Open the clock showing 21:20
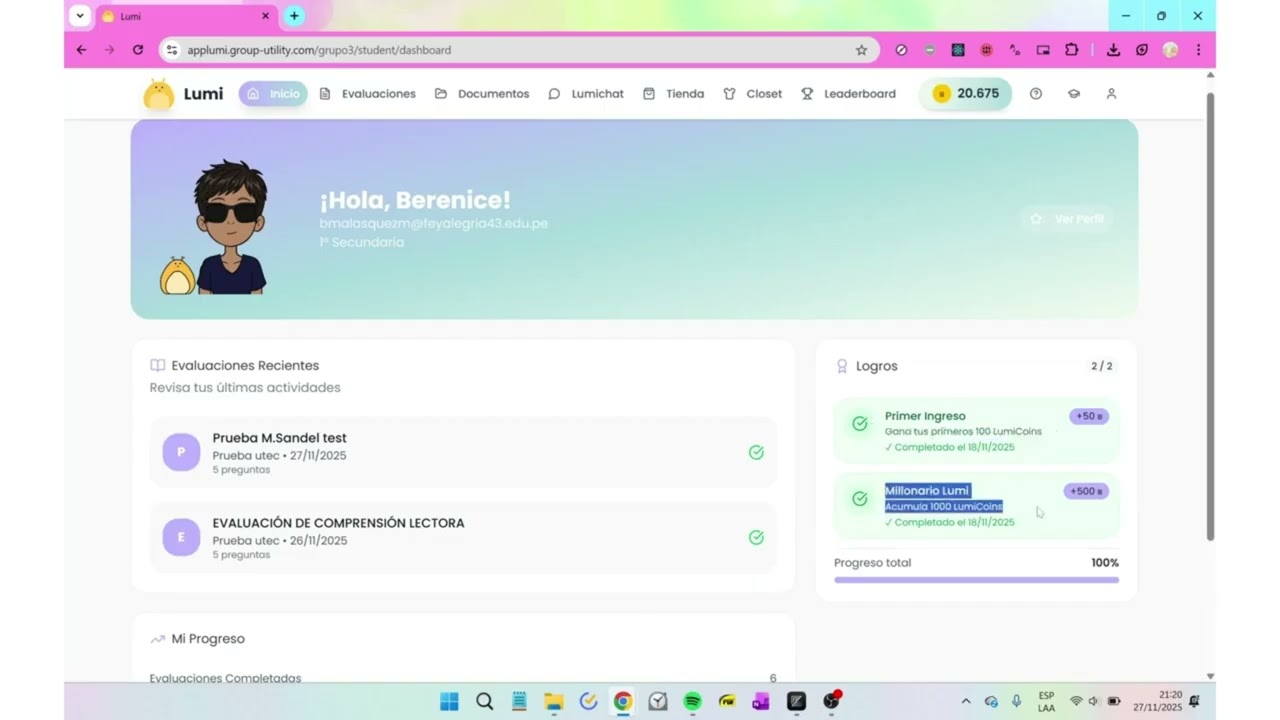The image size is (1280, 720). 1157,701
